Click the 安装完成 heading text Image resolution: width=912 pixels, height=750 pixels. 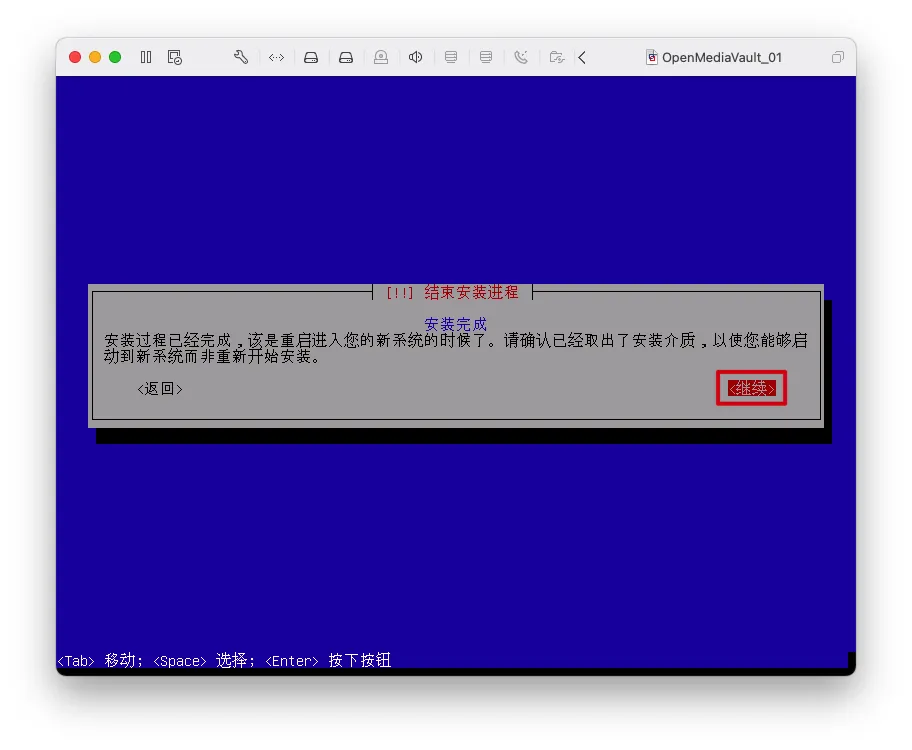[x=455, y=324]
